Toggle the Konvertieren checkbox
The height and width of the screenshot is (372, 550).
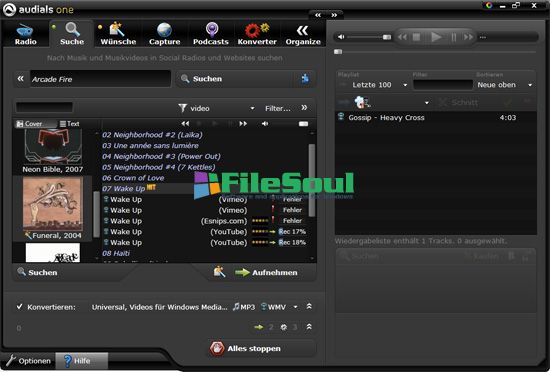(x=20, y=307)
